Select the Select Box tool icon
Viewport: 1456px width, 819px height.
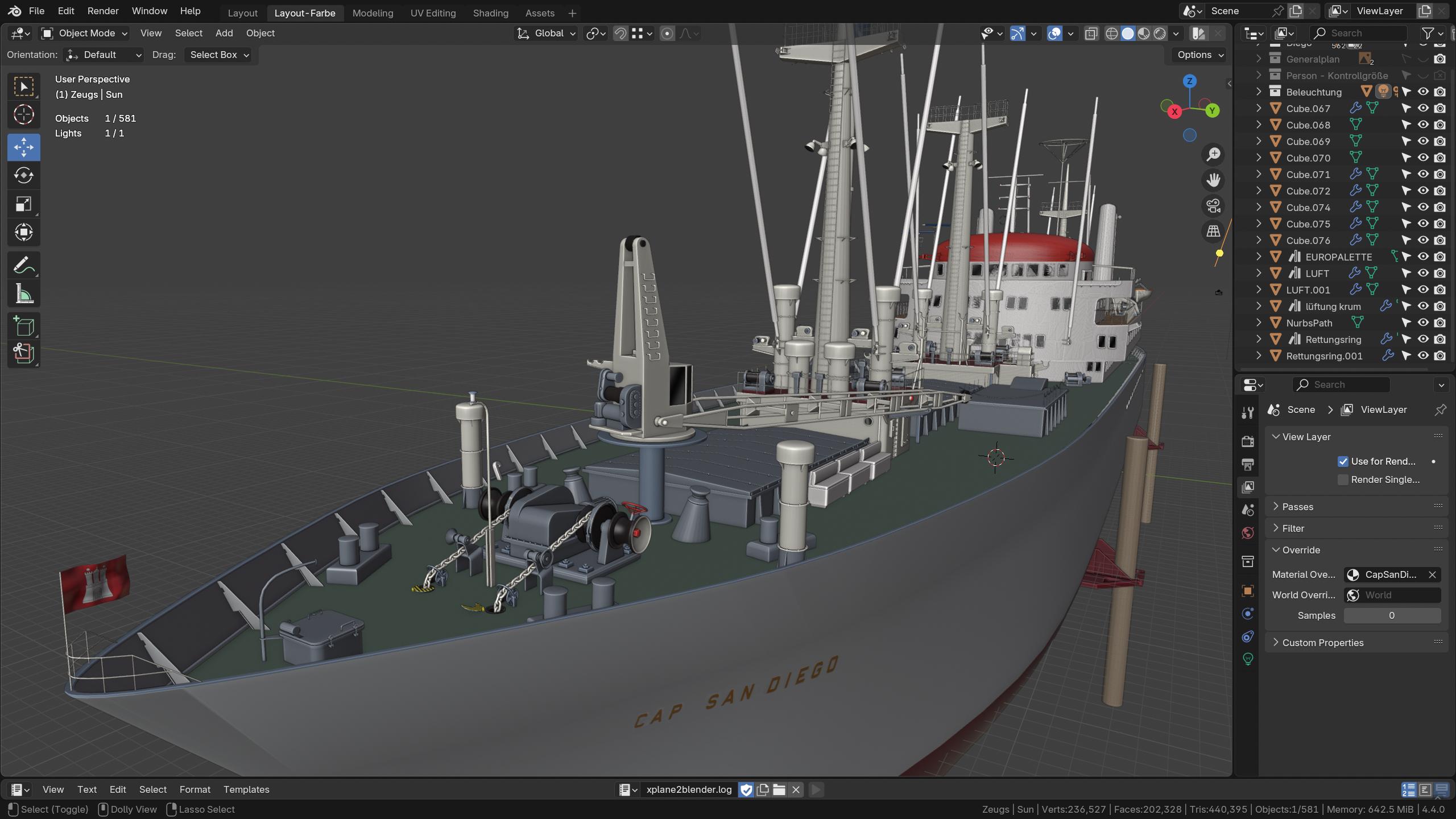[23, 86]
